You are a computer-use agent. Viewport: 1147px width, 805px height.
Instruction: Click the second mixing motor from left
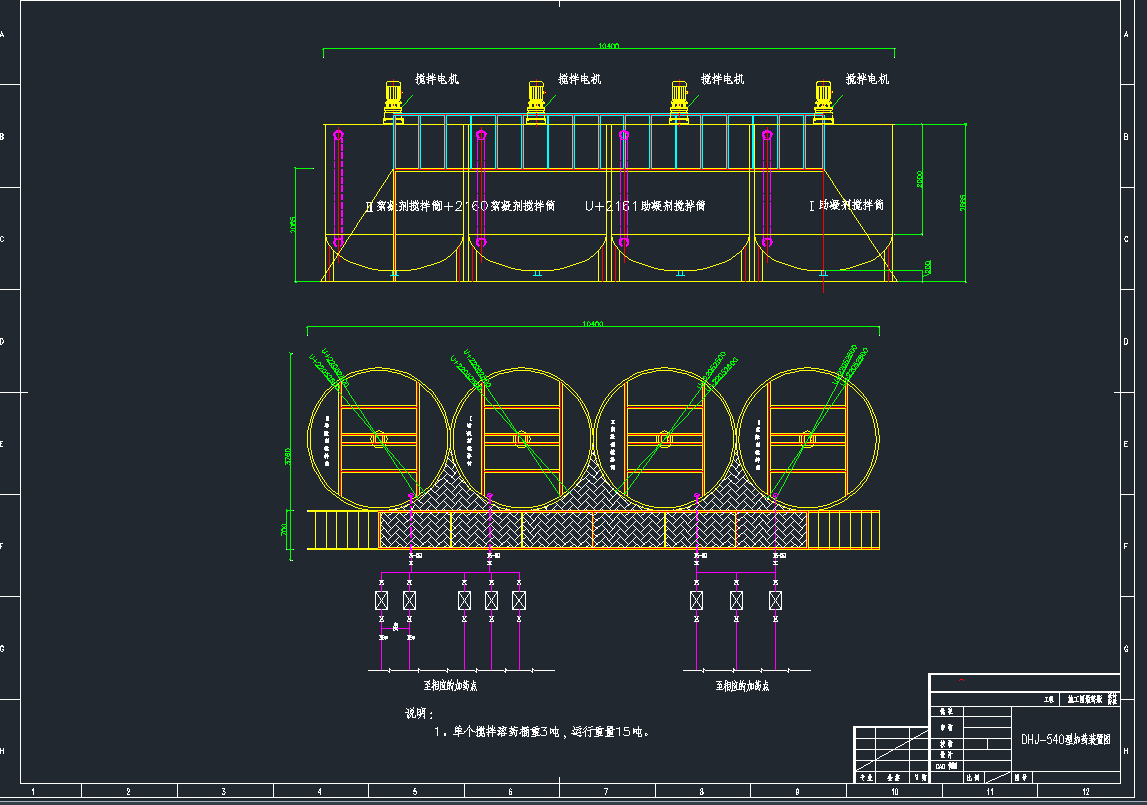point(537,101)
